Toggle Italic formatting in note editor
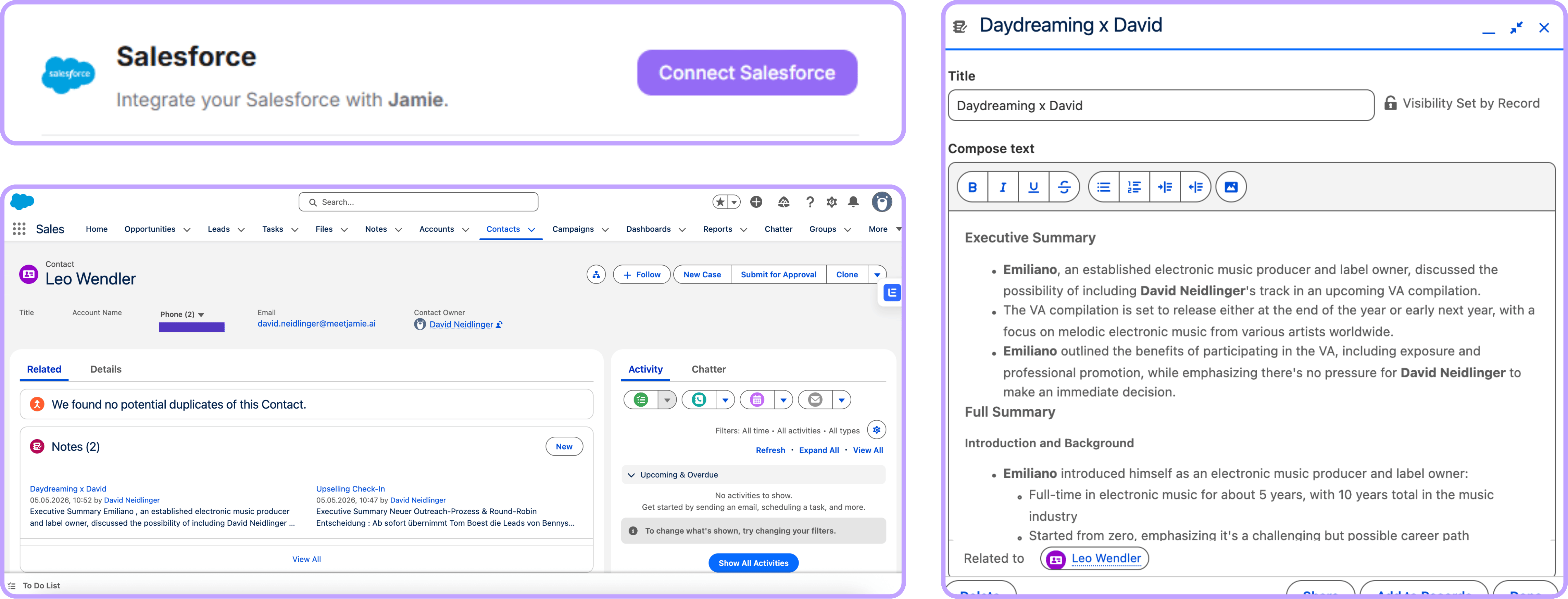The width and height of the screenshot is (1568, 599). [1003, 188]
